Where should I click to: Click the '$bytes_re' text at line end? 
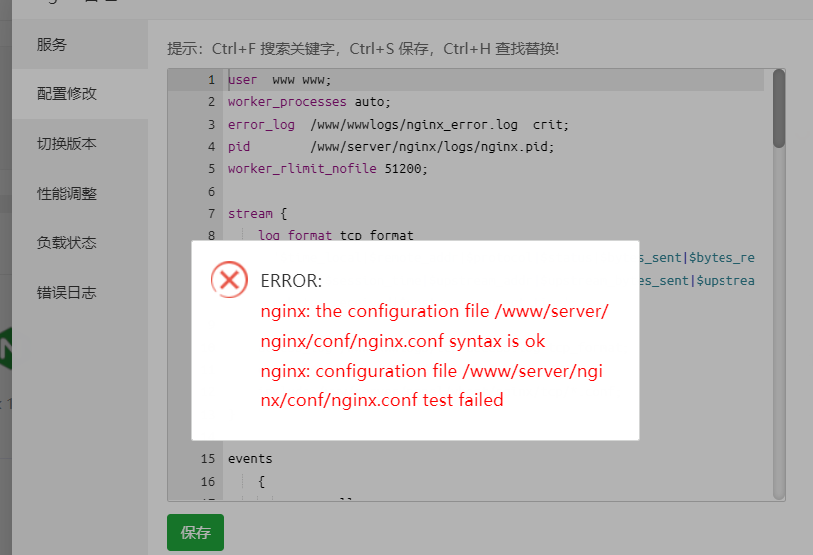[x=721, y=258]
